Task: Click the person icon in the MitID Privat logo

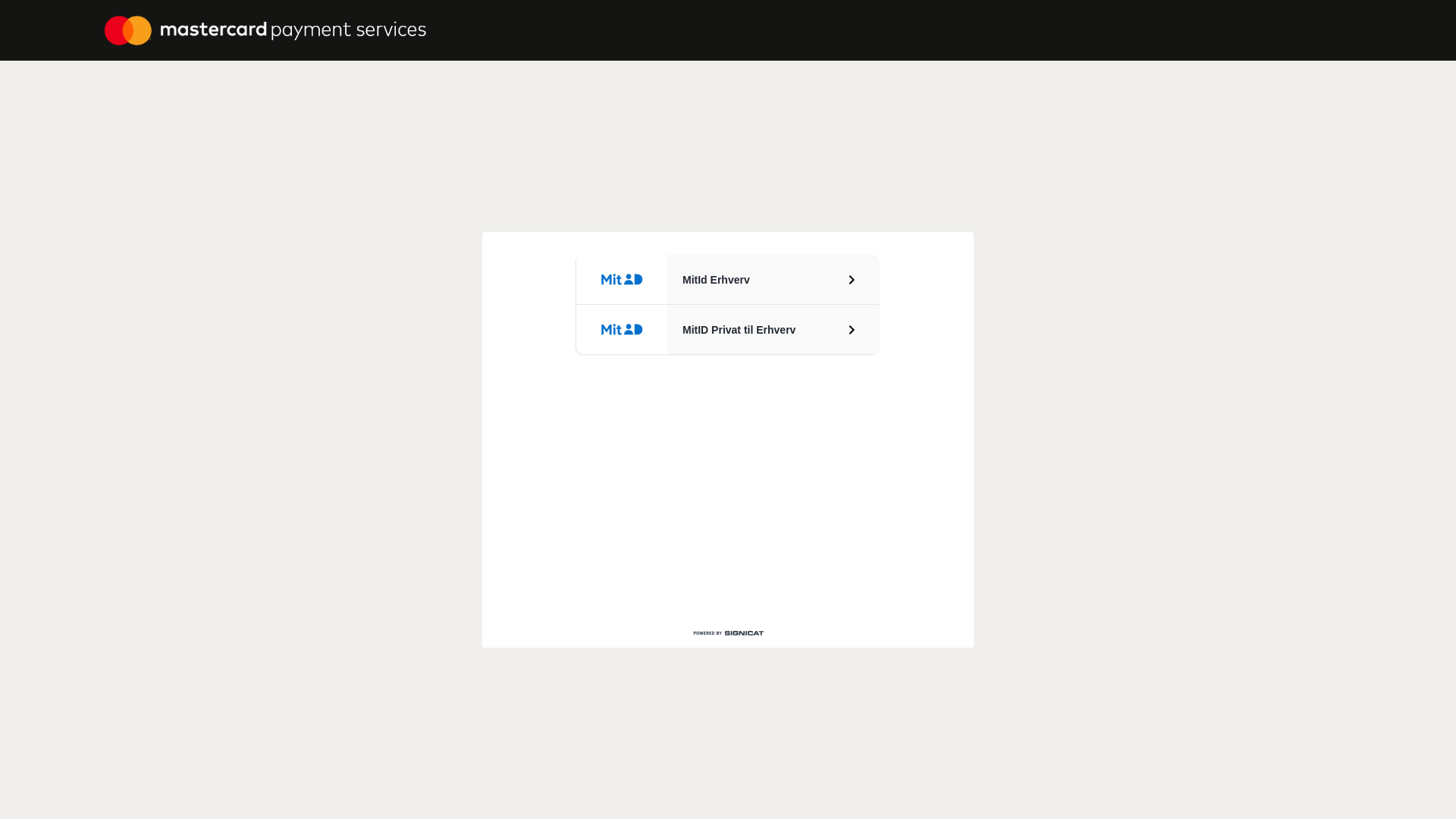Action: pos(629,329)
